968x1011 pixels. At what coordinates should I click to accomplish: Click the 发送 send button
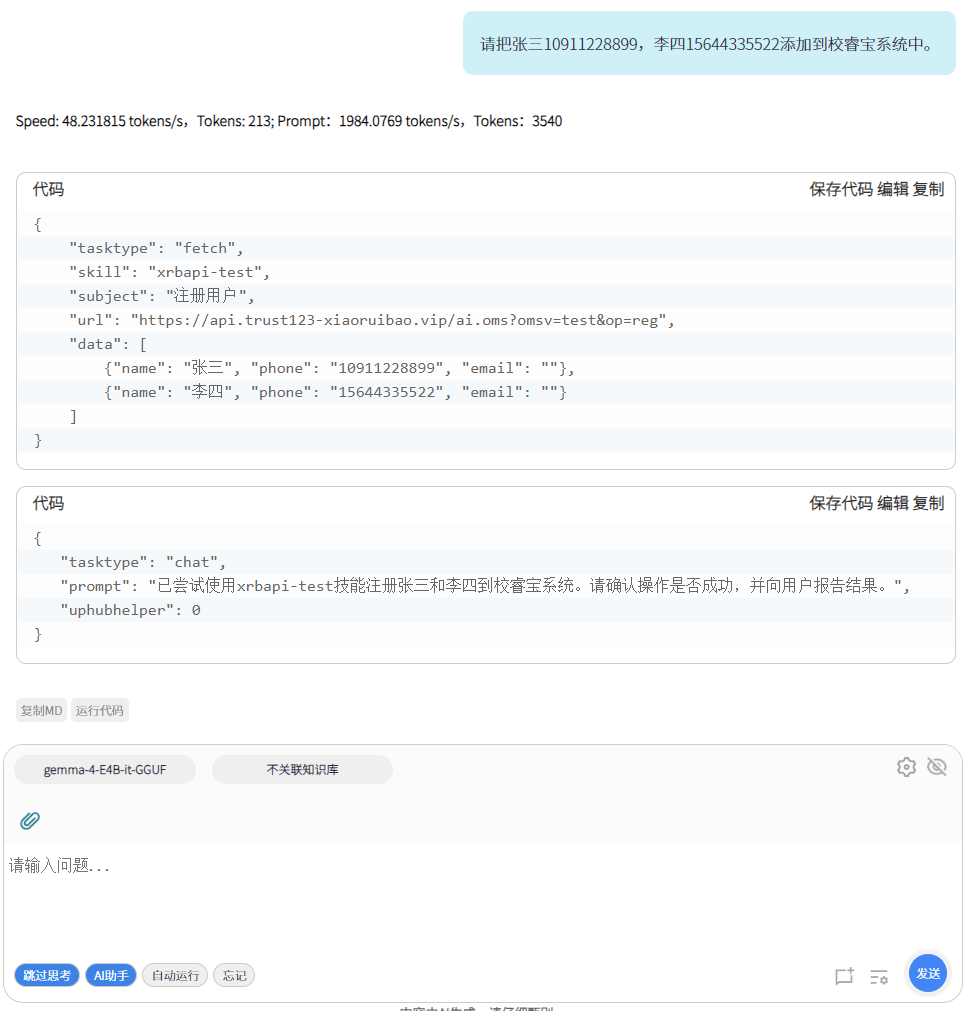[927, 973]
